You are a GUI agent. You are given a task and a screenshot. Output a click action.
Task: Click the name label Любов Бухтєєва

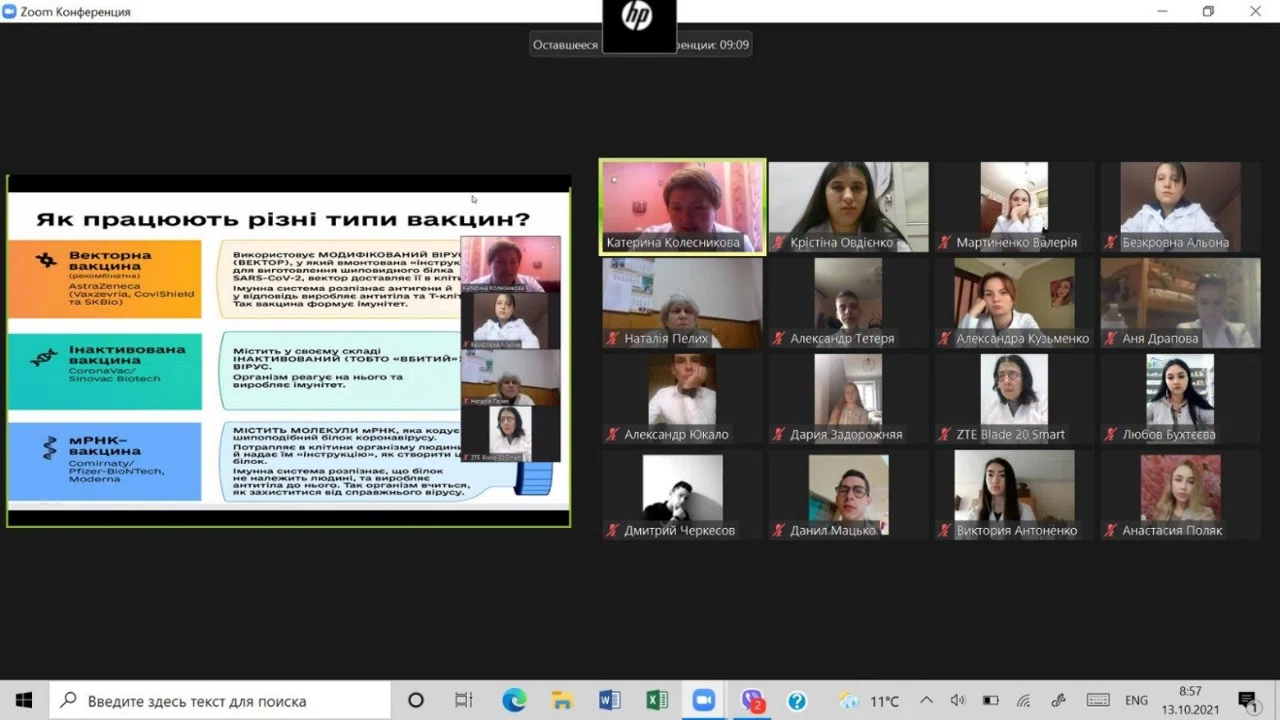click(1169, 434)
